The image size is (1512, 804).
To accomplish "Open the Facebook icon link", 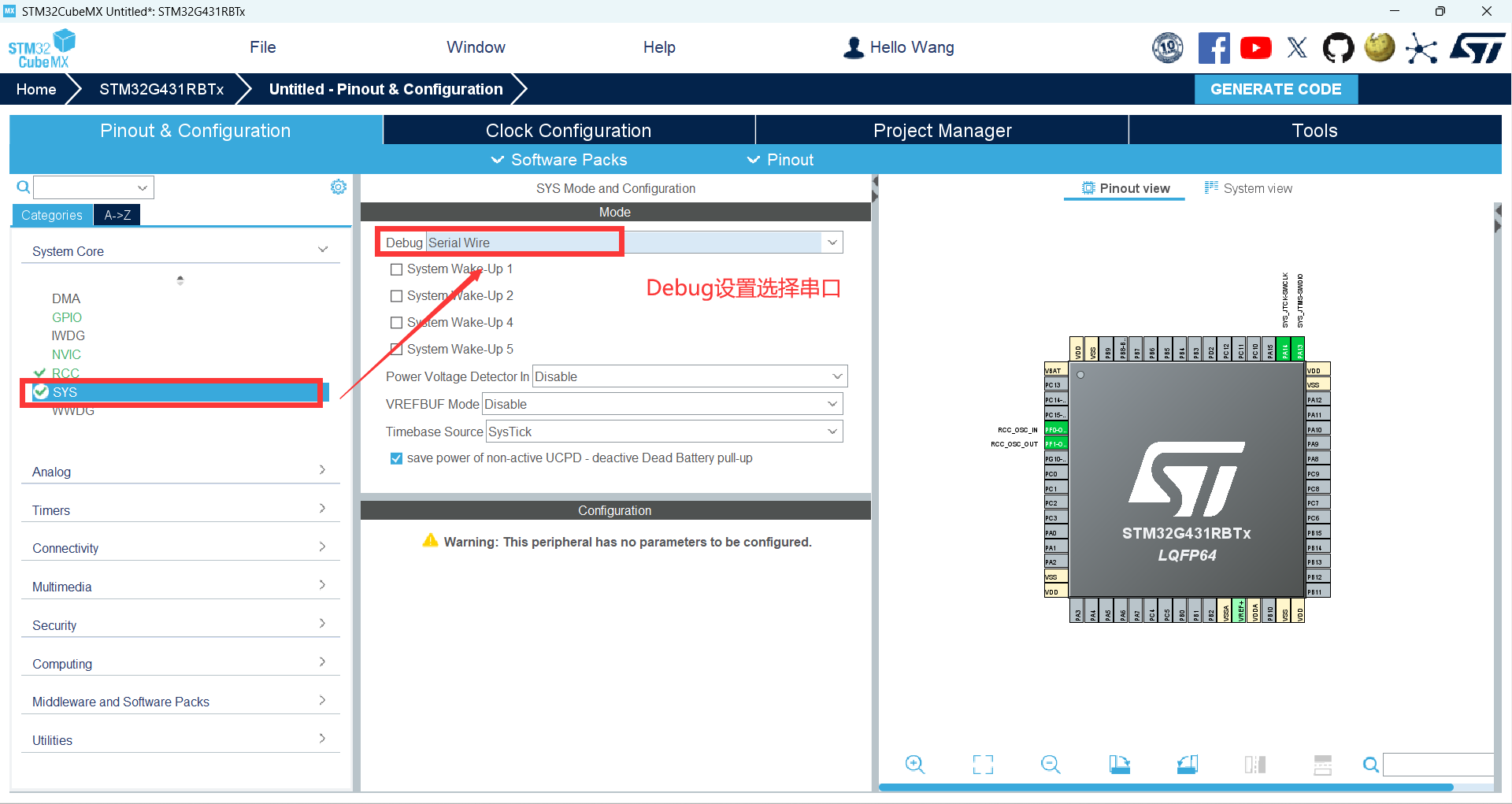I will tap(1214, 48).
